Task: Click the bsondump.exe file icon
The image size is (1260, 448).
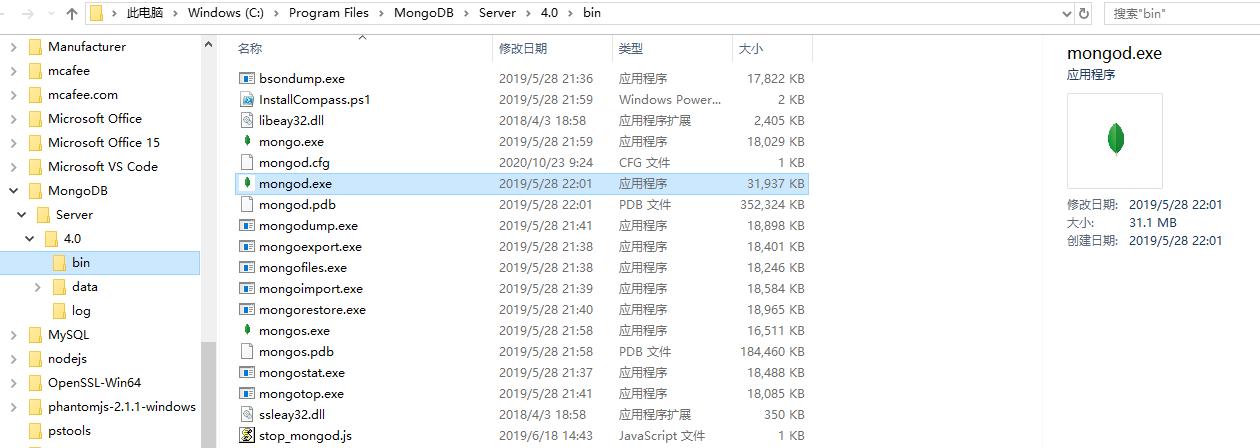Action: pos(248,78)
